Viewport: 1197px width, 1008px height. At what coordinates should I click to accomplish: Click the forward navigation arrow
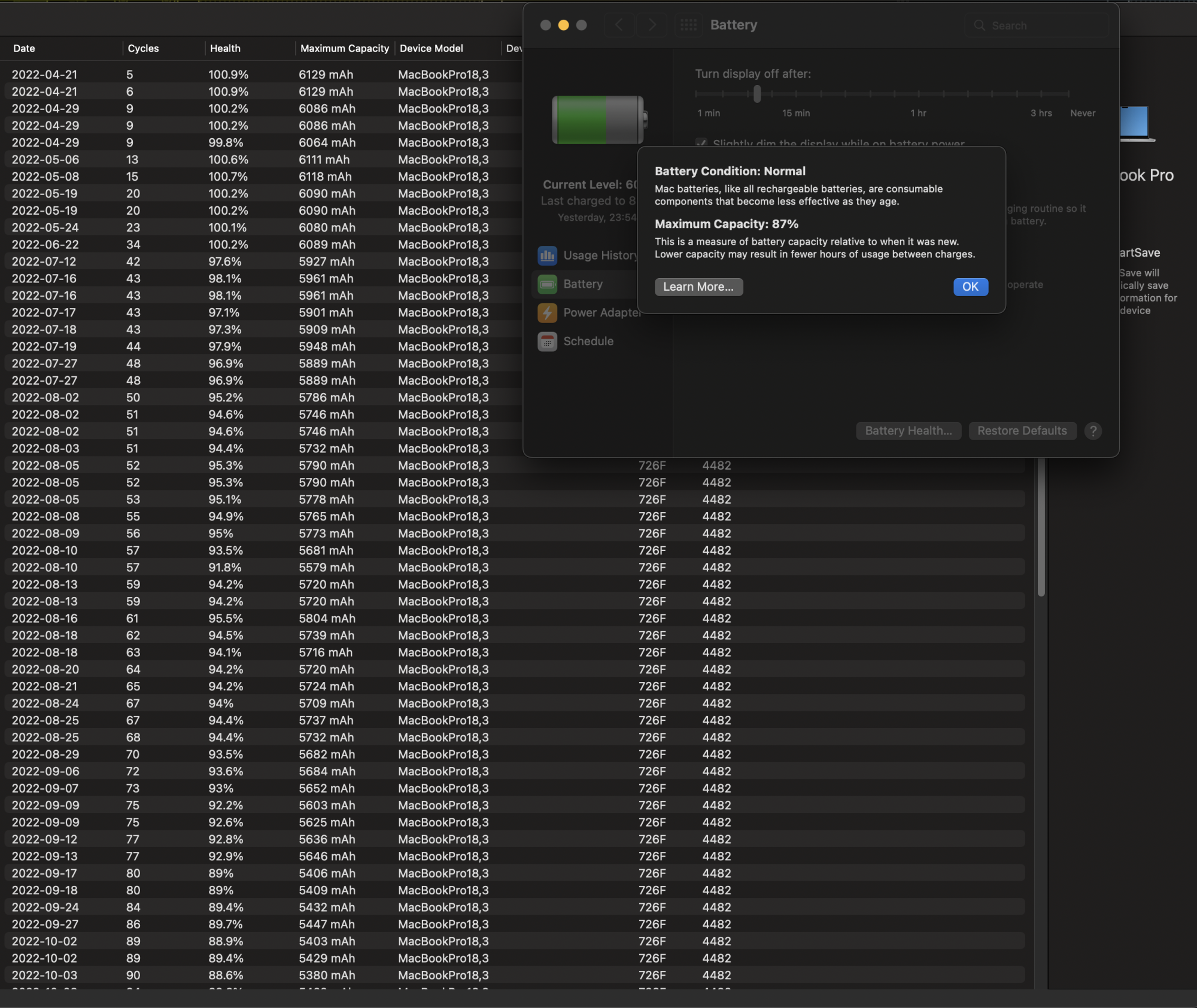click(x=652, y=25)
